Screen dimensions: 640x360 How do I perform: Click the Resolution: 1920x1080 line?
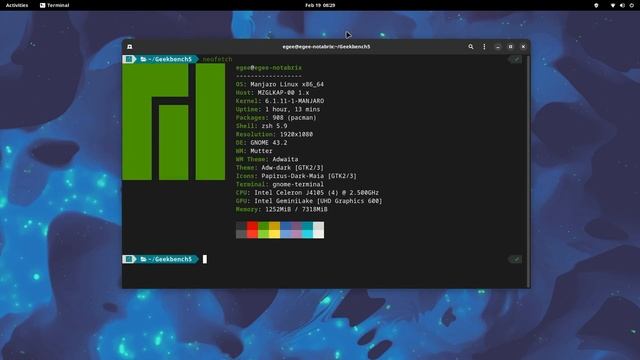[274, 134]
